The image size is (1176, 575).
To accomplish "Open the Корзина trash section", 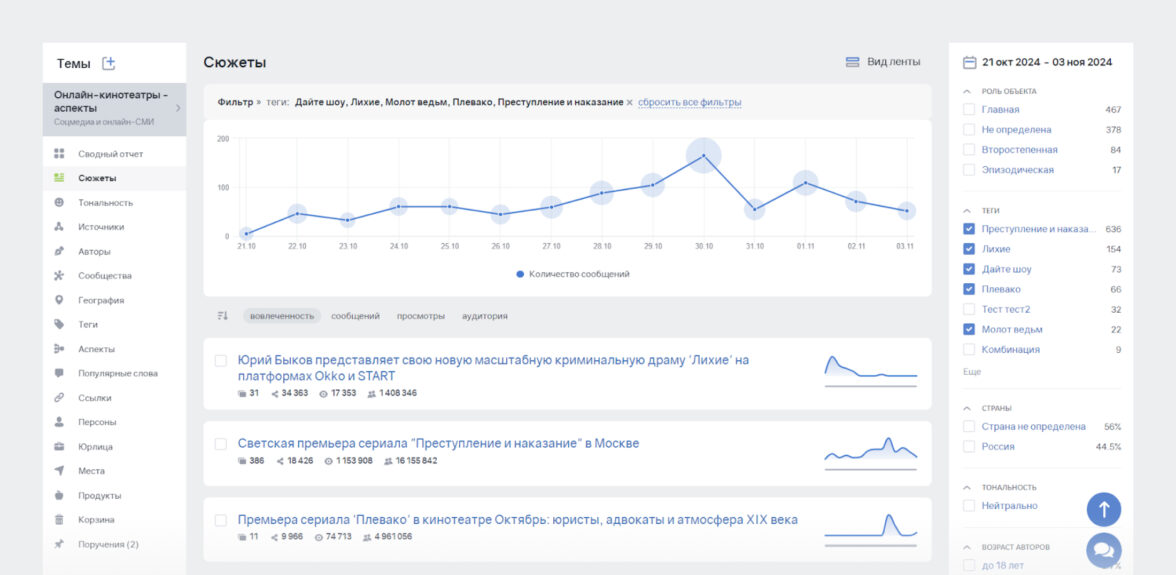I will [x=96, y=520].
